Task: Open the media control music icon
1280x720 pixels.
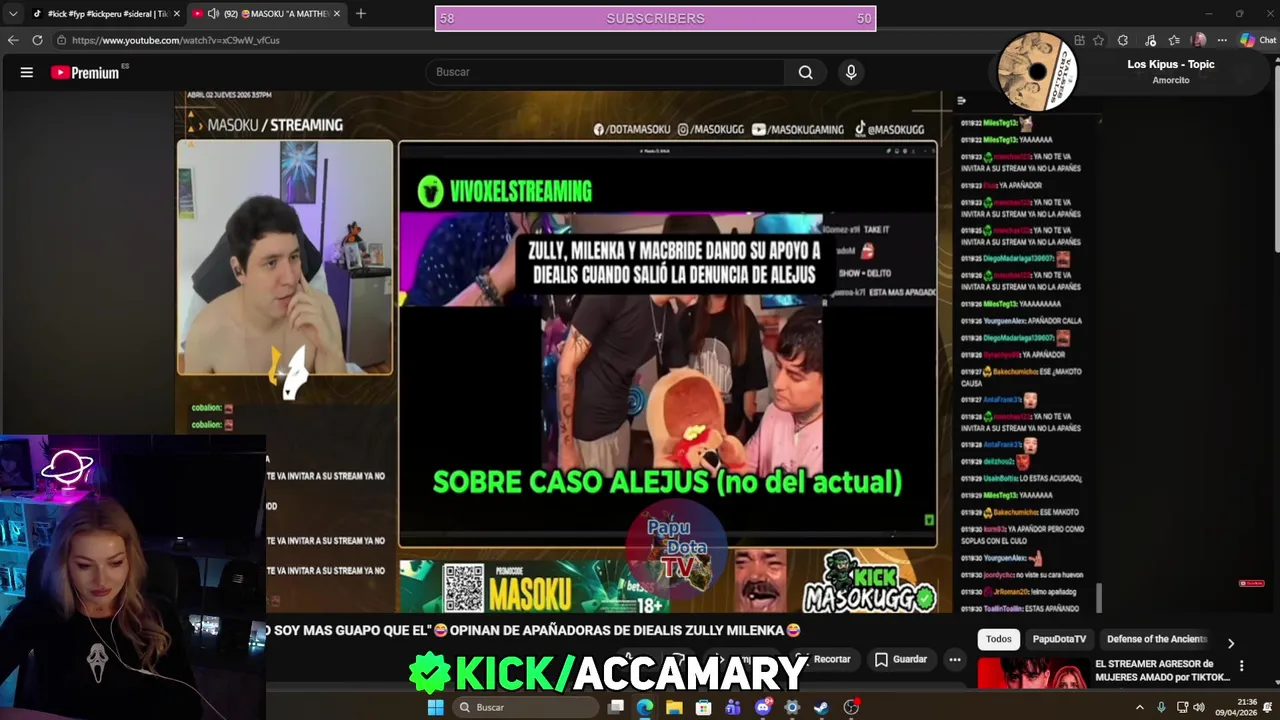Action: [1150, 40]
